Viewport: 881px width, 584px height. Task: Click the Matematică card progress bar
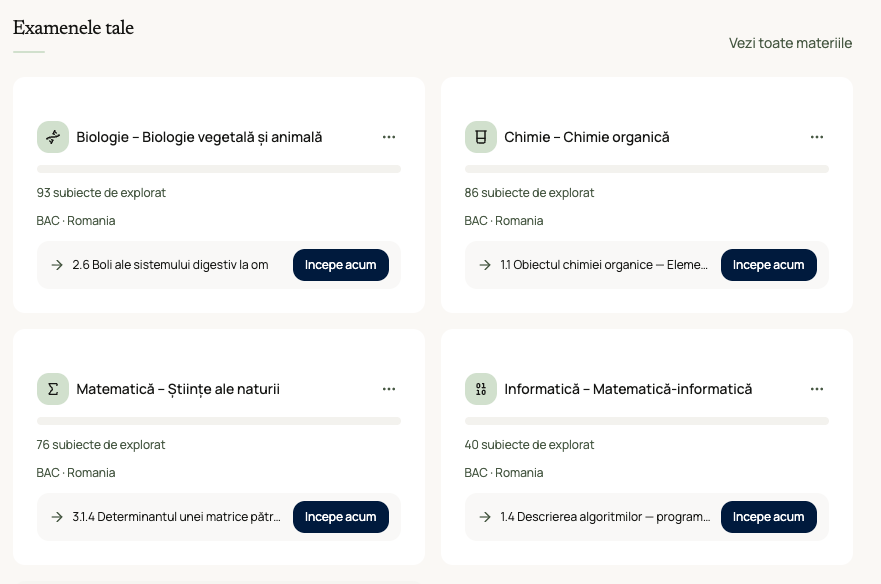[219, 421]
